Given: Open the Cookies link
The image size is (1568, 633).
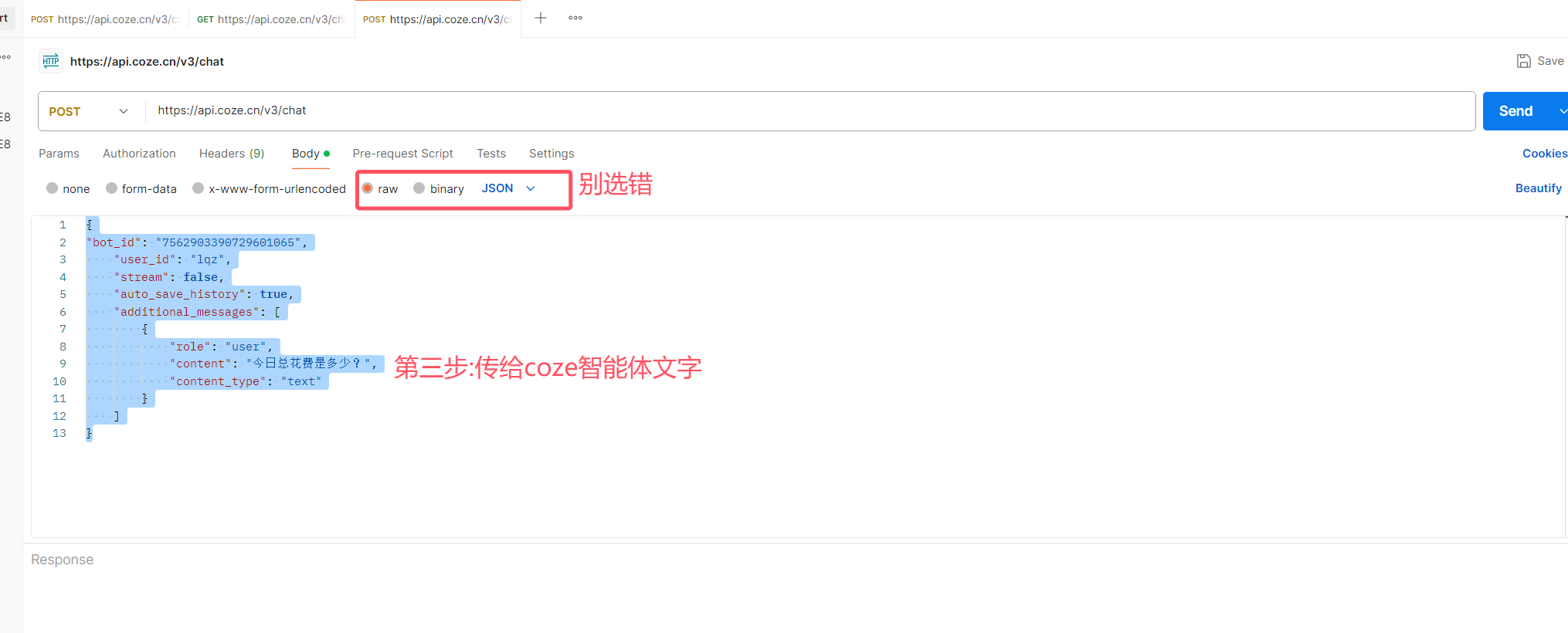Looking at the screenshot, I should (1545, 154).
